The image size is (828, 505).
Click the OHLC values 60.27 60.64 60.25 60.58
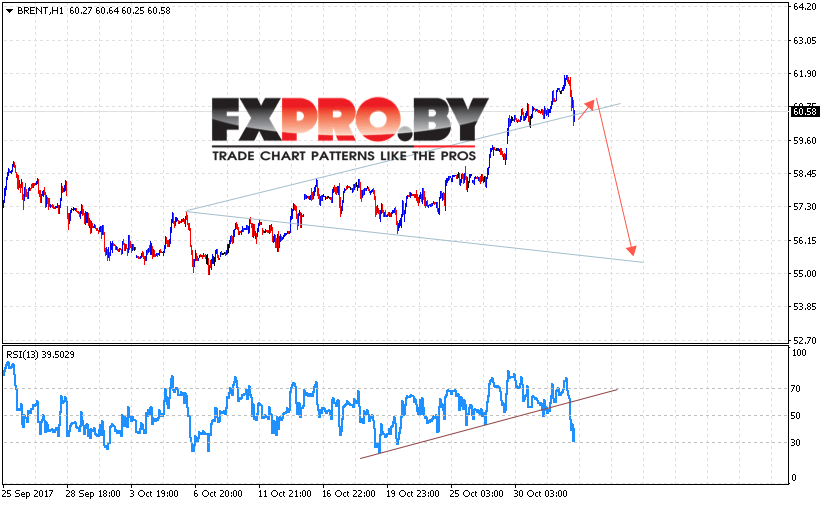click(120, 11)
